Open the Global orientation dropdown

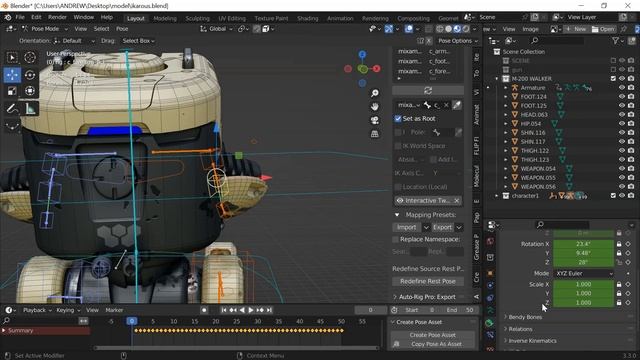(x=216, y=29)
